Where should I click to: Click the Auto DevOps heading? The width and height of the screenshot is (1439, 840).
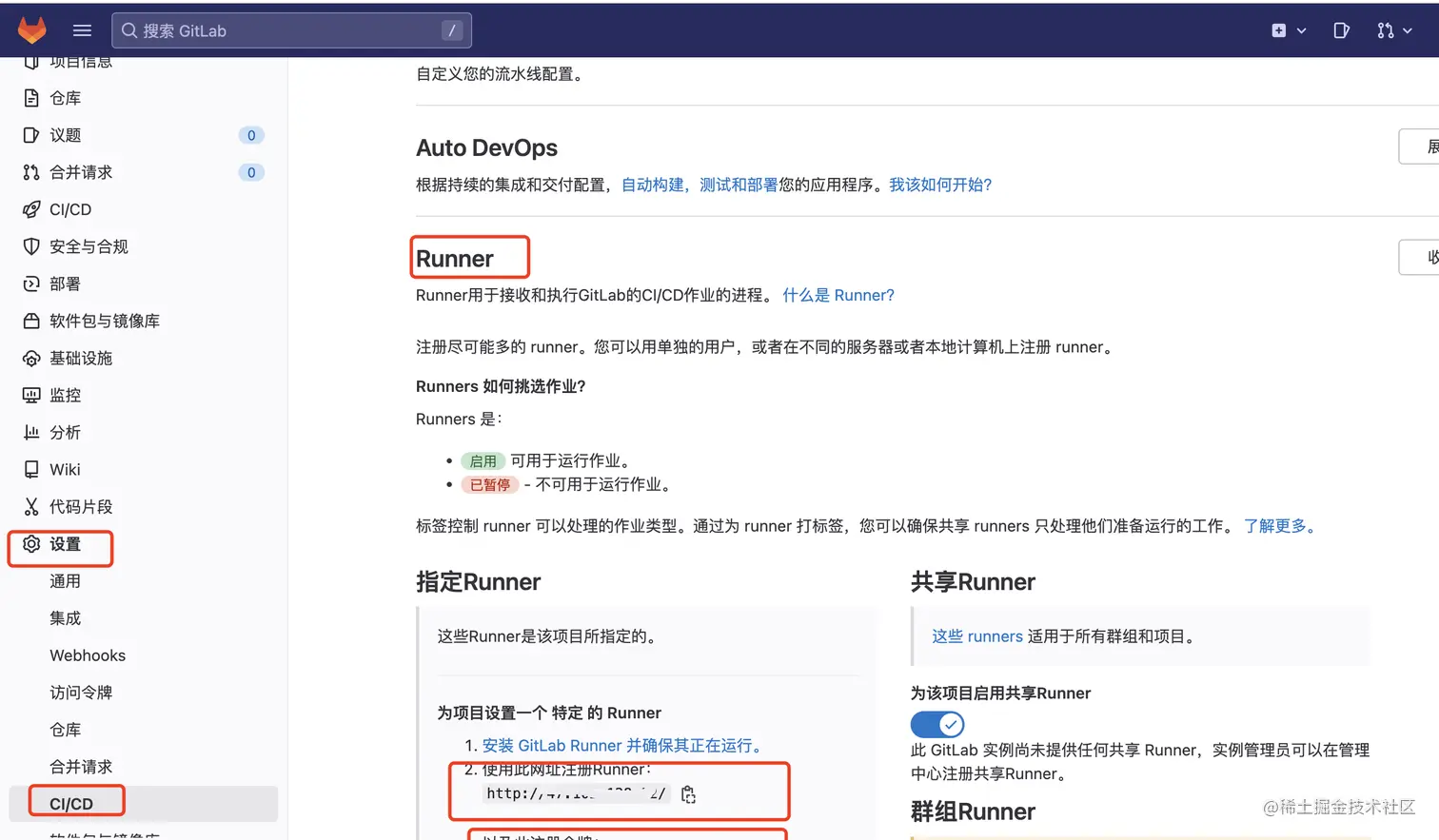[x=487, y=147]
